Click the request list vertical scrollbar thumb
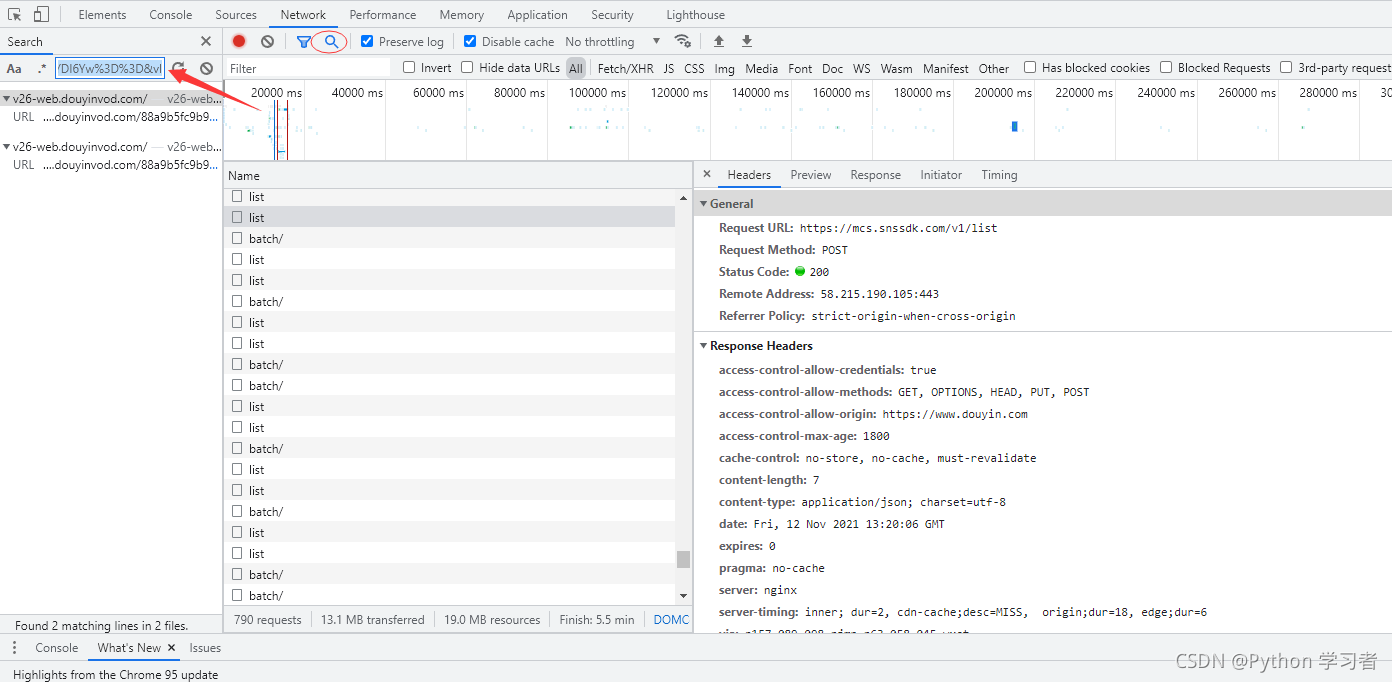Image resolution: width=1392 pixels, height=682 pixels. pos(683,559)
